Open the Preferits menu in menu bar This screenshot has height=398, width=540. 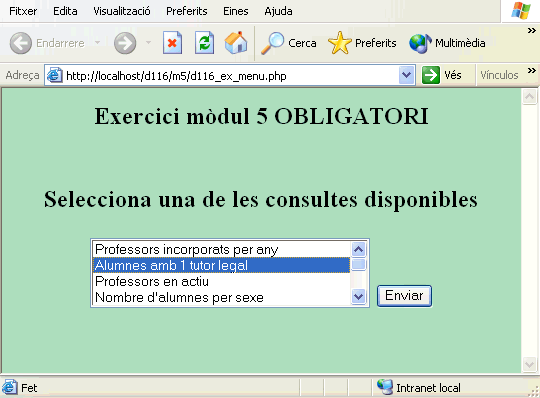tap(187, 11)
